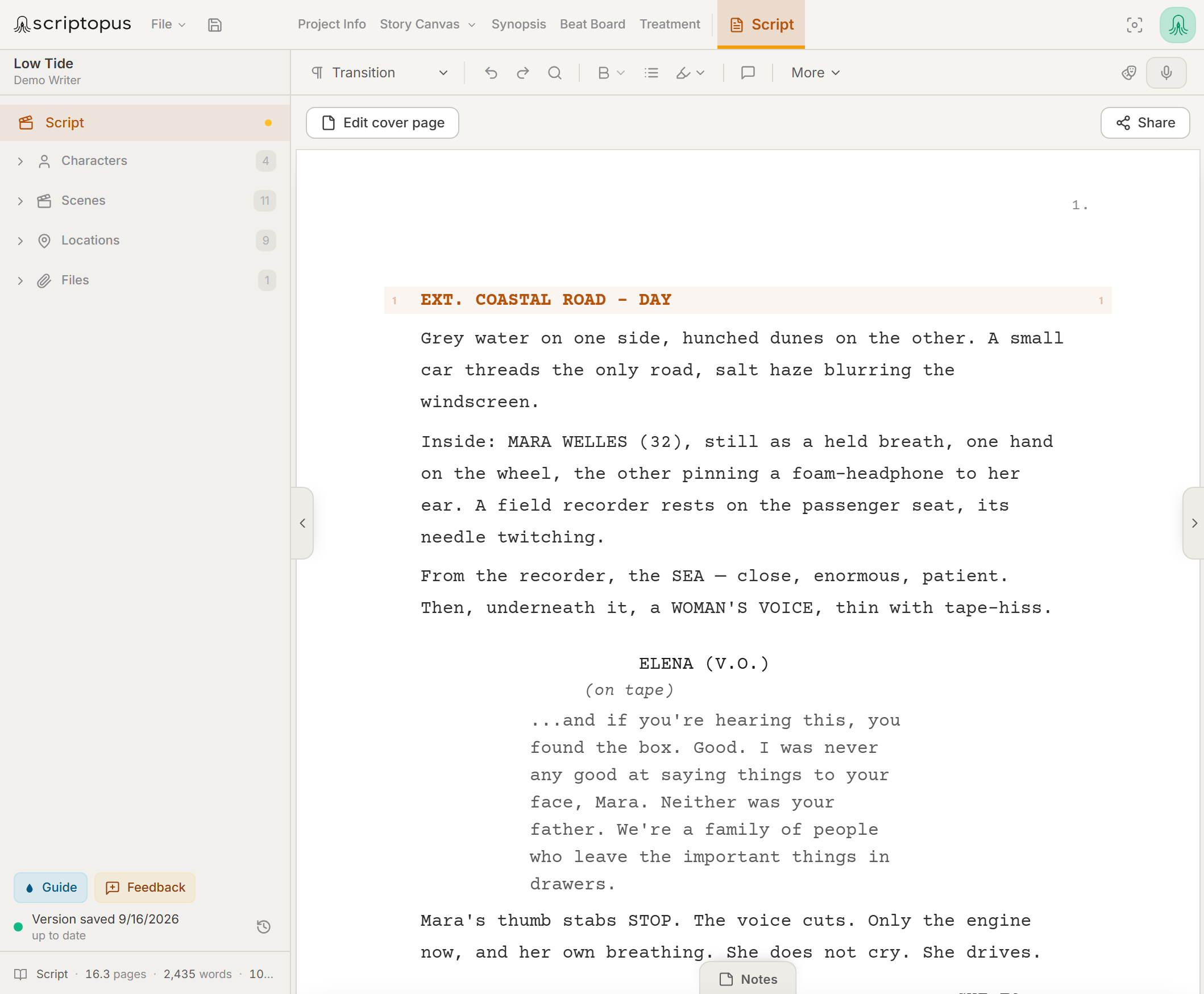Go to Project Info tab

point(331,24)
